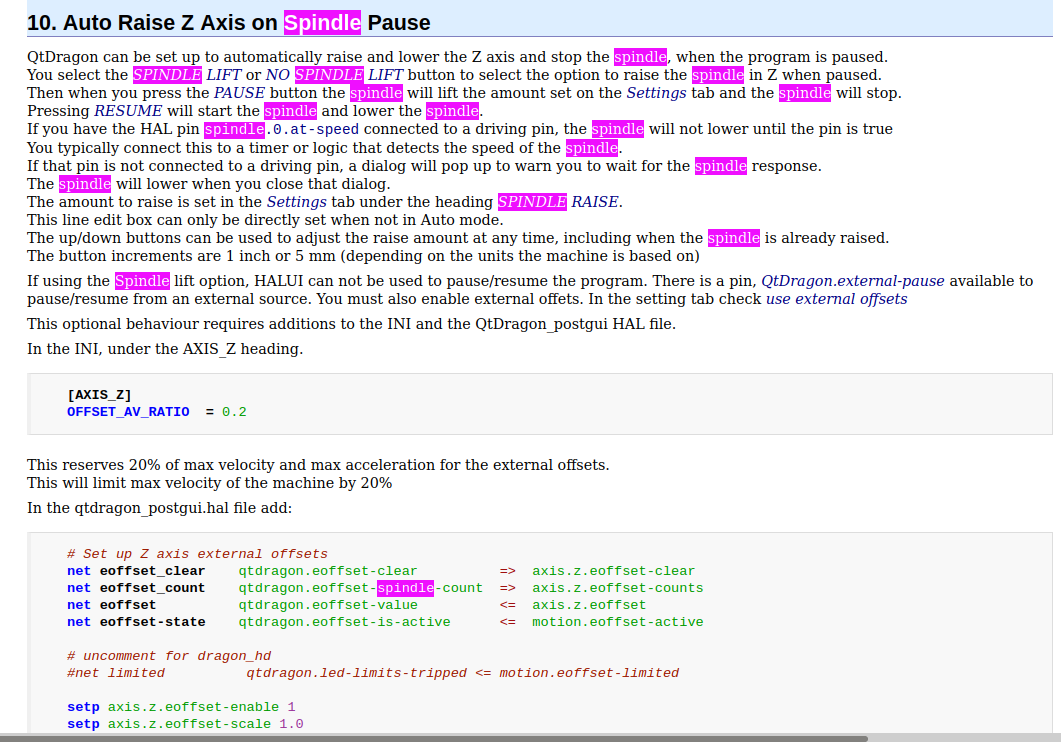Viewport: 1061px width, 742px height.
Task: Click "Settings" in the "lift the amount set" sentence
Action: [x=656, y=93]
